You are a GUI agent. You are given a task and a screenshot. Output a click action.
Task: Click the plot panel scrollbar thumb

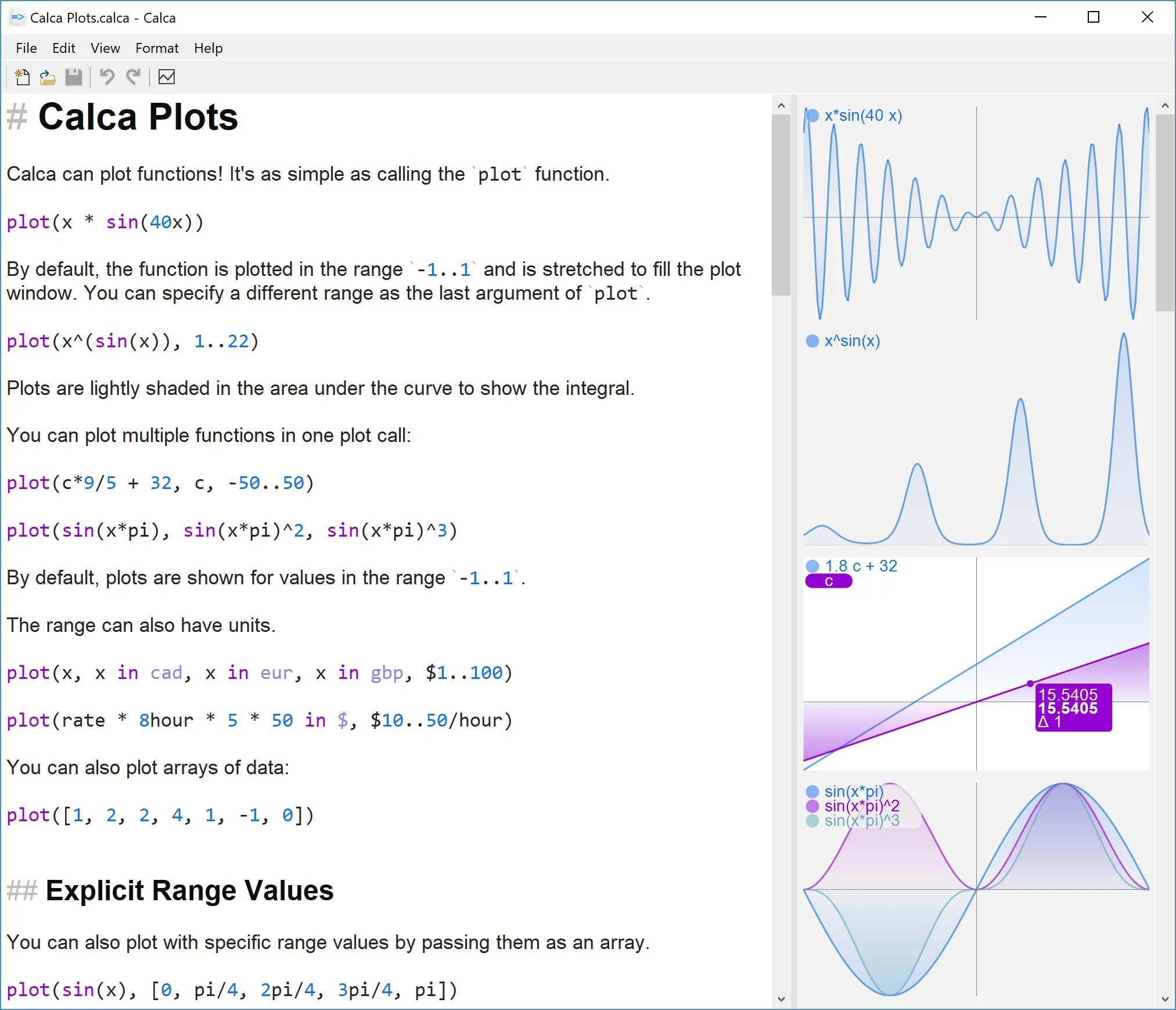coord(1165,213)
